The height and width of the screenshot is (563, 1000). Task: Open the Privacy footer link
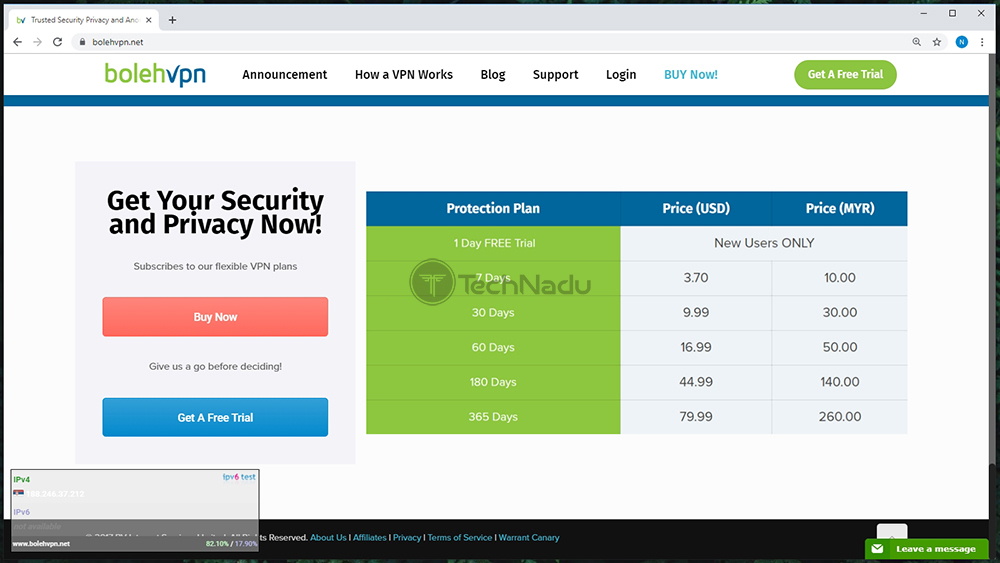407,537
